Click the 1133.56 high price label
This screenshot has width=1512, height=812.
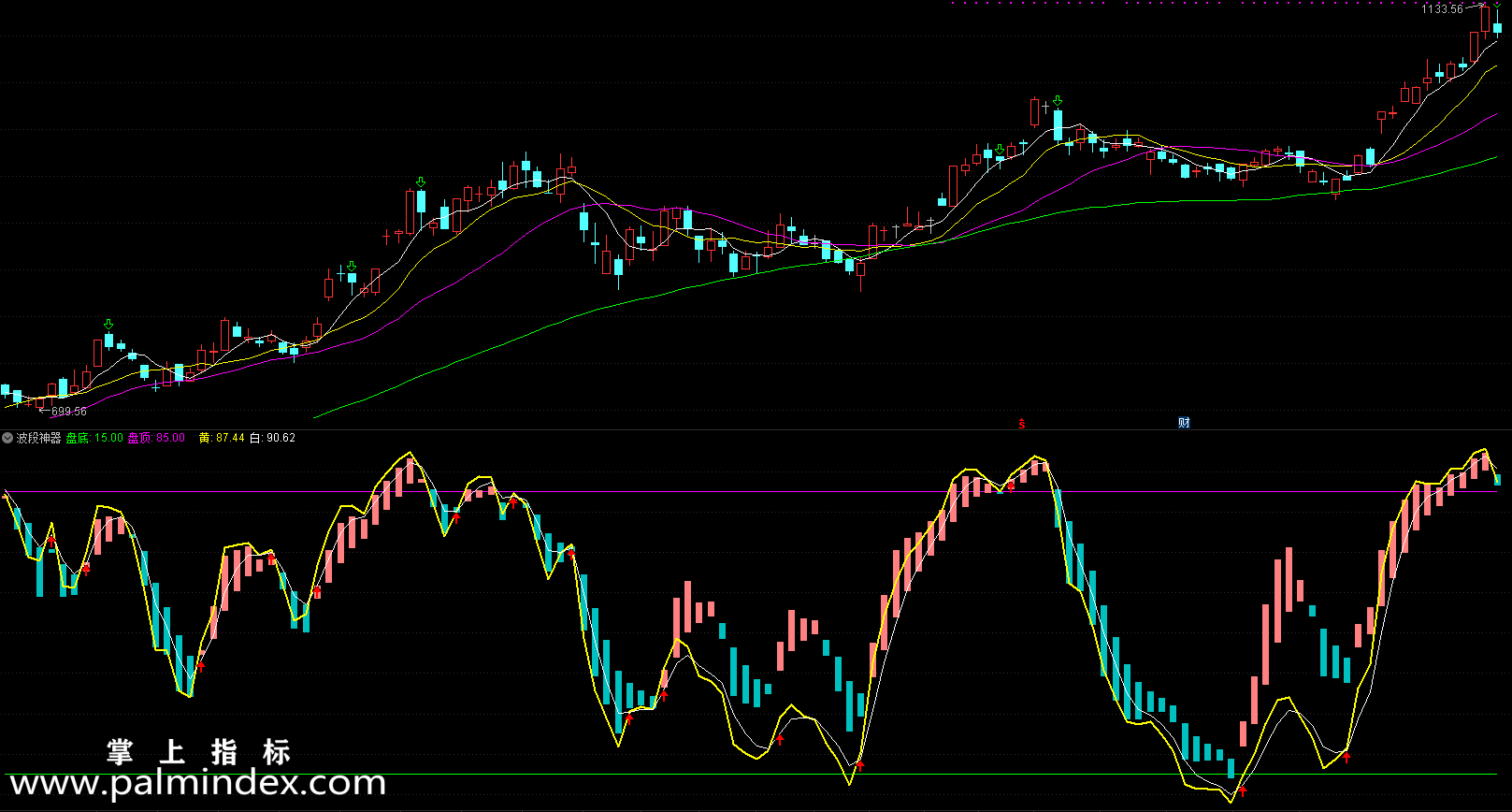tap(1442, 9)
